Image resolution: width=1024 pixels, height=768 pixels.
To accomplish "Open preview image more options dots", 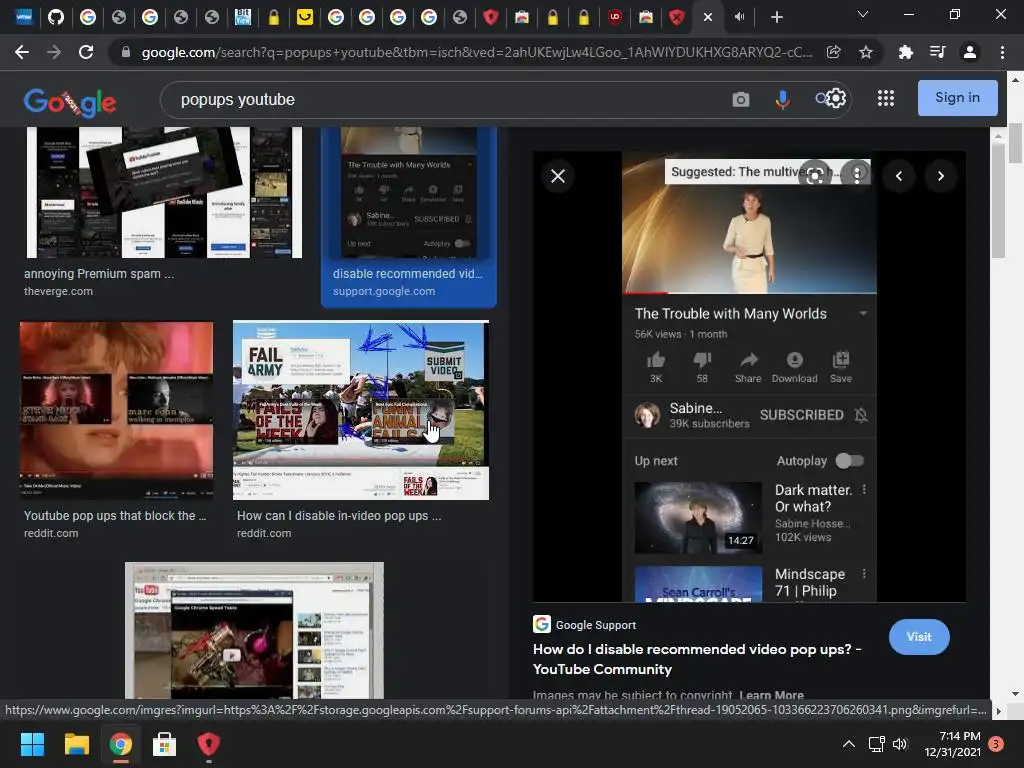I will [x=857, y=174].
